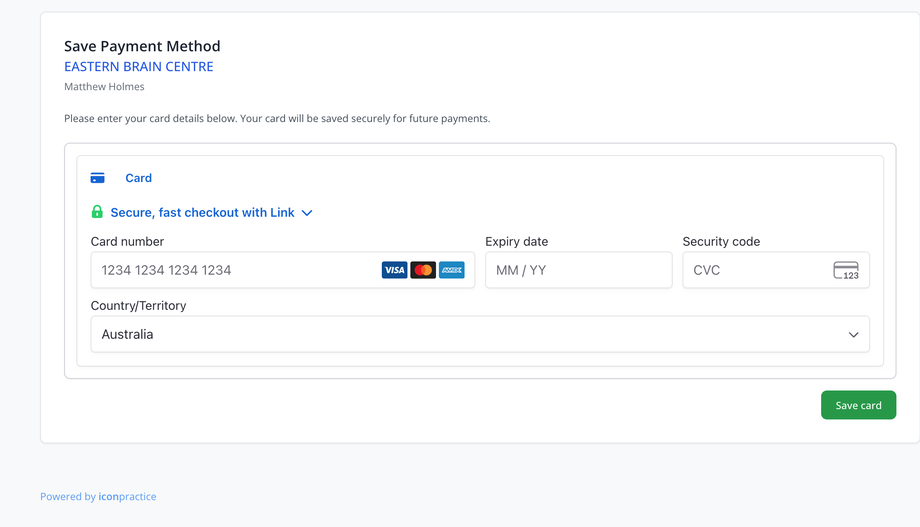
Task: Click the card details instruction text
Action: click(277, 119)
